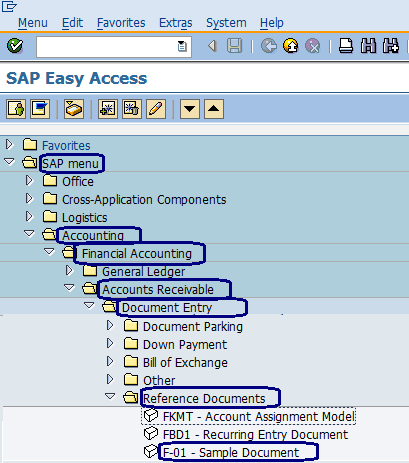The height and width of the screenshot is (463, 409).
Task: Click the Find Next binoculars icon
Action: pos(391,46)
